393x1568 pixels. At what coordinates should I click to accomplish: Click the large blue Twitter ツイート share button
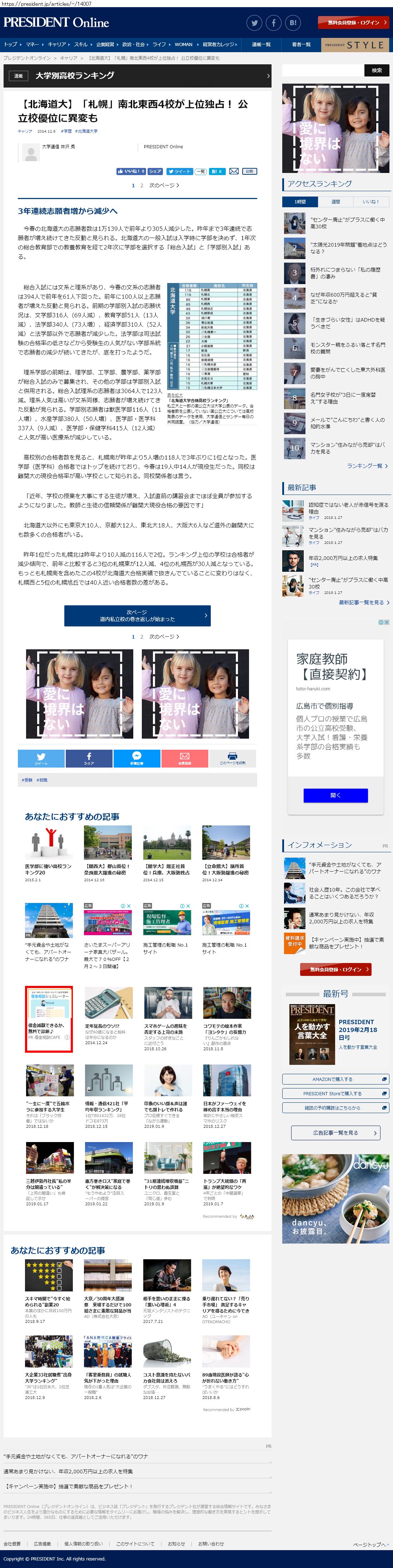41,758
